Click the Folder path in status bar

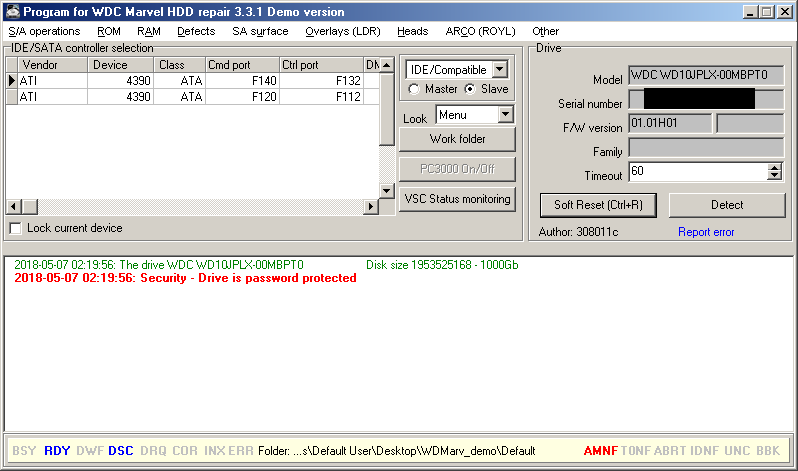point(396,451)
